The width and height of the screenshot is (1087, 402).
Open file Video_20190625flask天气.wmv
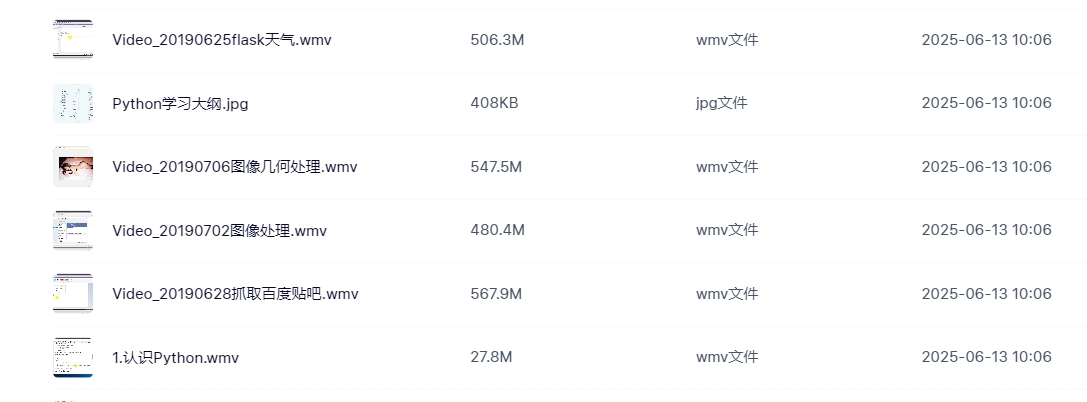click(222, 40)
